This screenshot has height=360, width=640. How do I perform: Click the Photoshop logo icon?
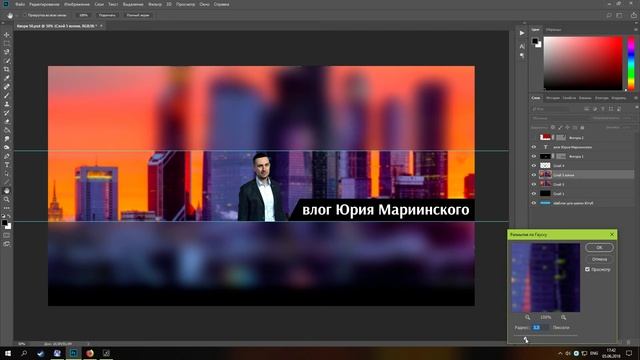click(x=6, y=4)
